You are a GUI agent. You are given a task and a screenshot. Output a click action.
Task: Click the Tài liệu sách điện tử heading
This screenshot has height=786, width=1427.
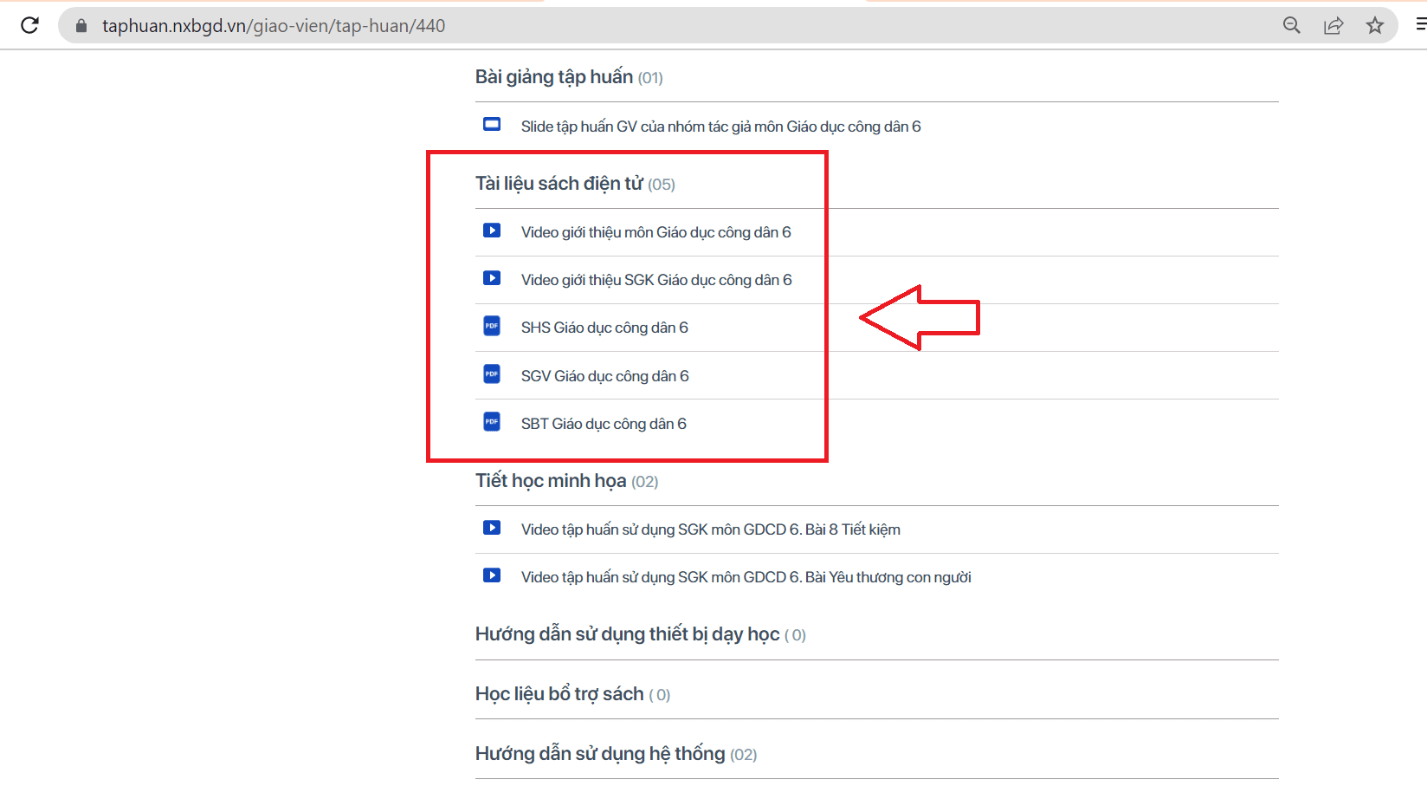point(559,184)
